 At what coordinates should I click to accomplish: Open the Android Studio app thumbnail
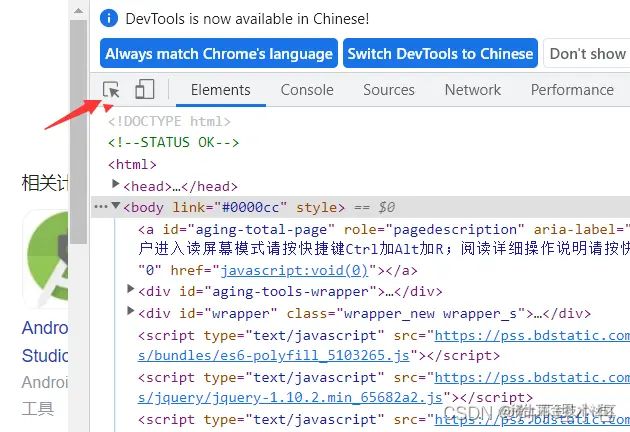tap(45, 259)
